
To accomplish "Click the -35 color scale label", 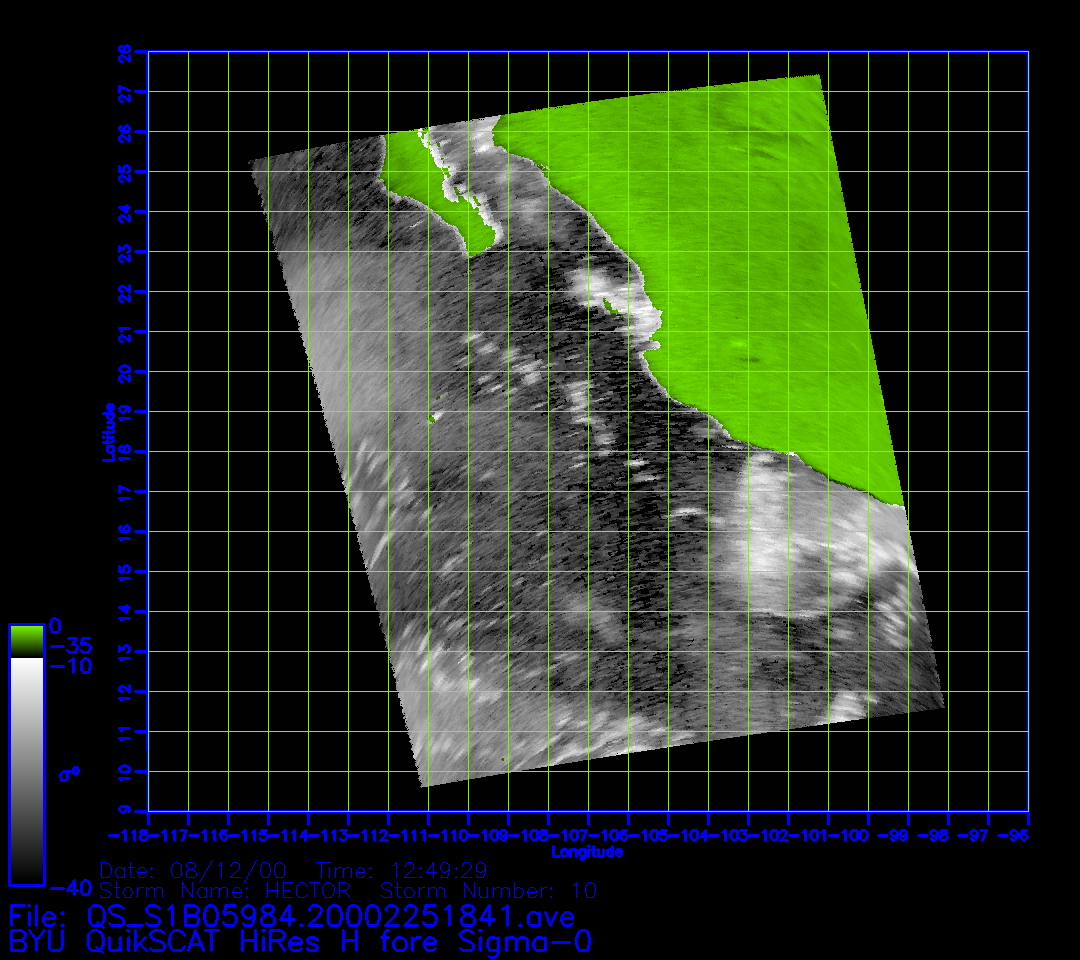I will tap(70, 645).
